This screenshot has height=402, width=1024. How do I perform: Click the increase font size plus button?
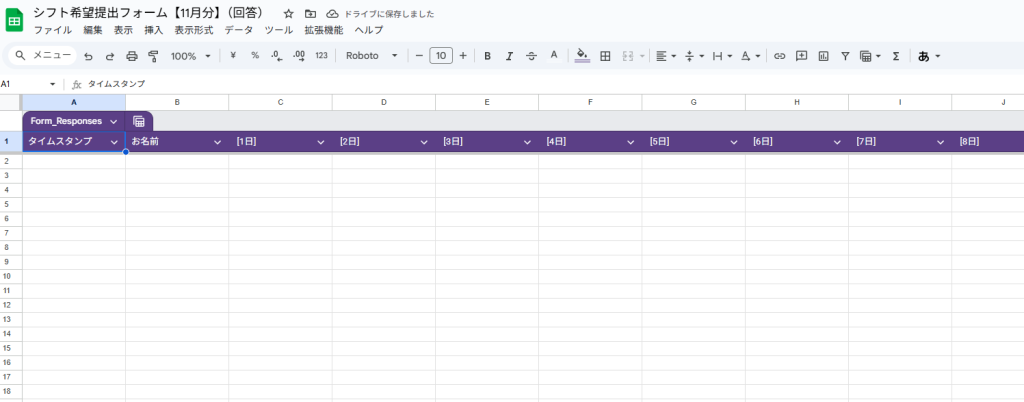coord(462,56)
